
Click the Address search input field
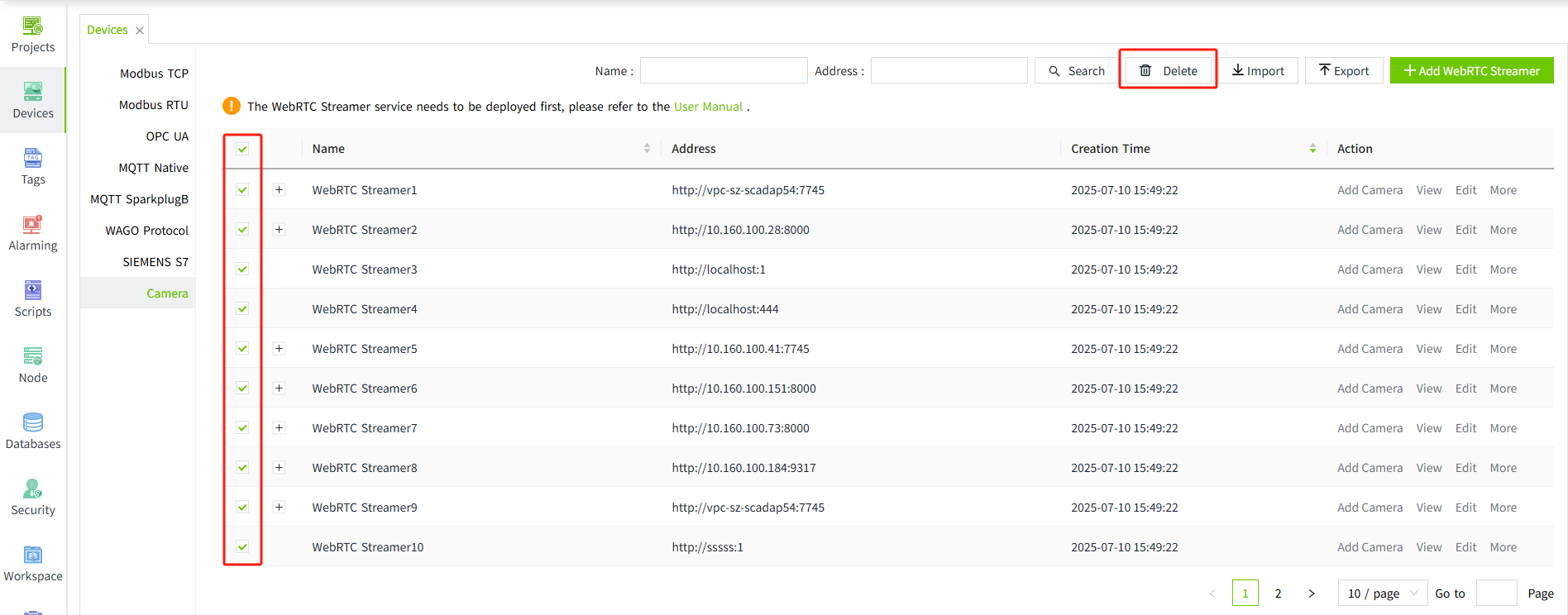tap(949, 71)
